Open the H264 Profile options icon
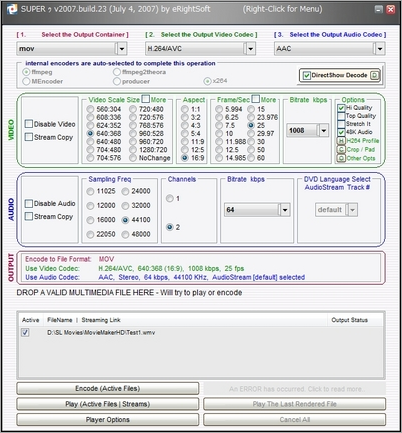This screenshot has height=433, width=402. [341, 141]
